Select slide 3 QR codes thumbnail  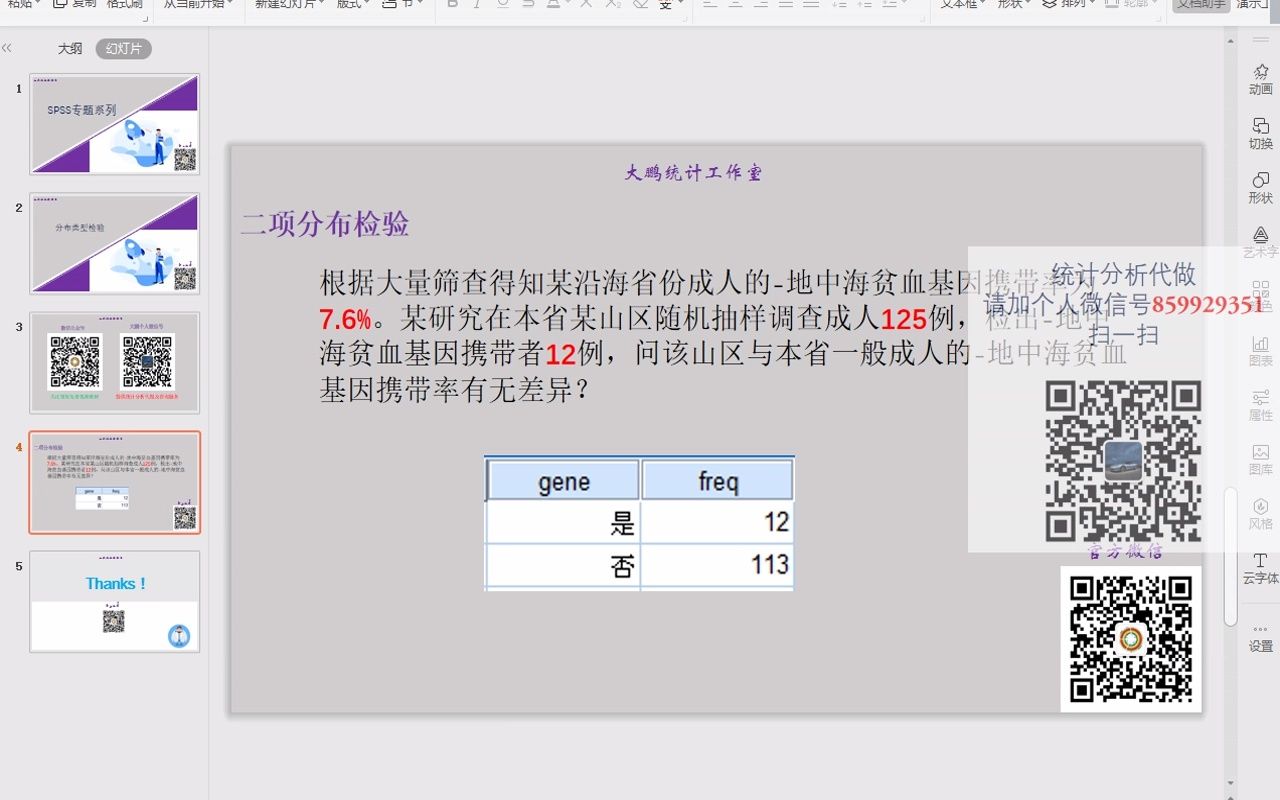pos(114,362)
